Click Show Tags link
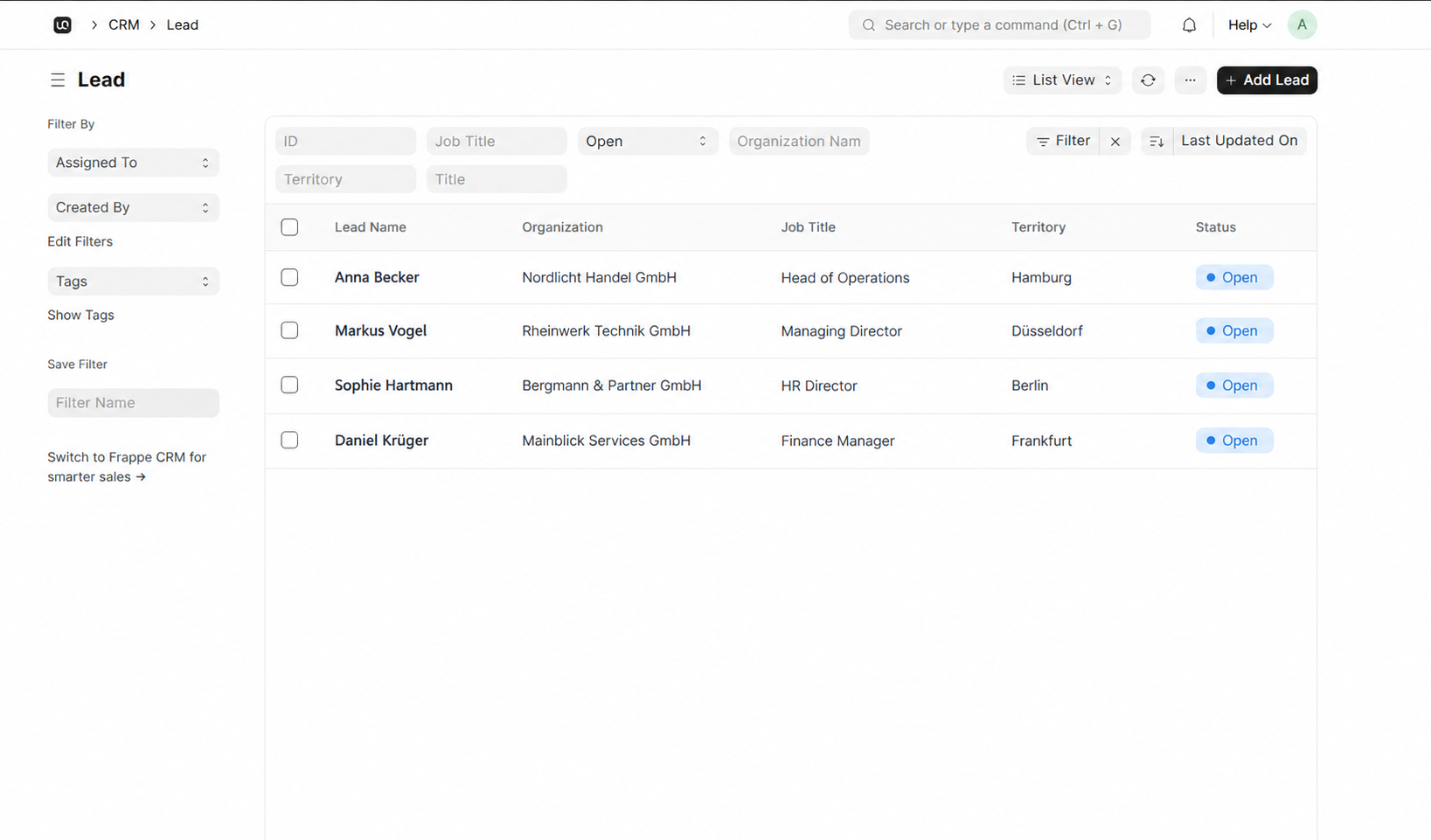Image resolution: width=1431 pixels, height=840 pixels. (80, 315)
